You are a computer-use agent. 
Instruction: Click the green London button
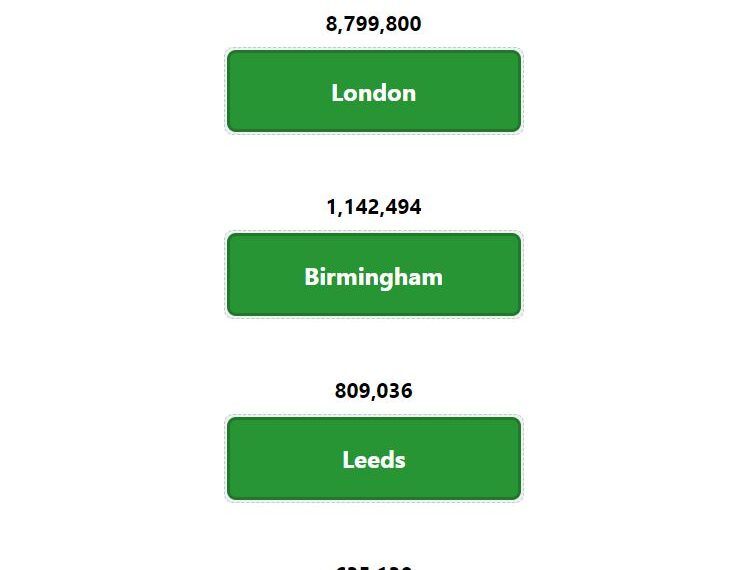[x=374, y=91]
